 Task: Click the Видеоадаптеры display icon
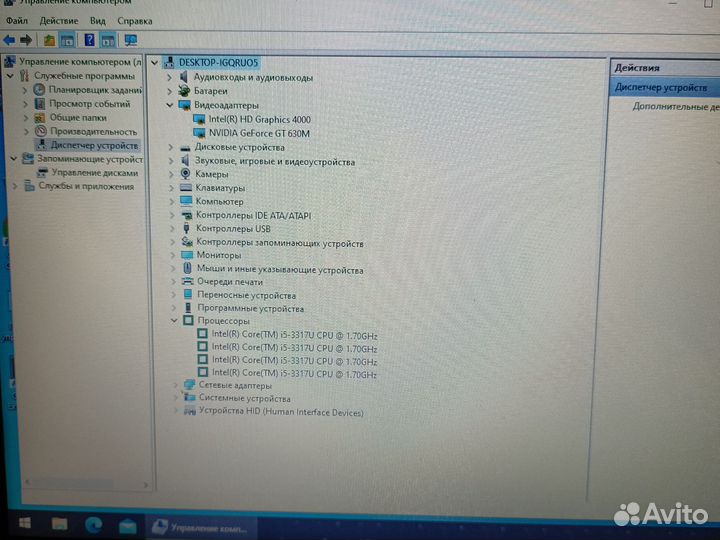click(185, 105)
